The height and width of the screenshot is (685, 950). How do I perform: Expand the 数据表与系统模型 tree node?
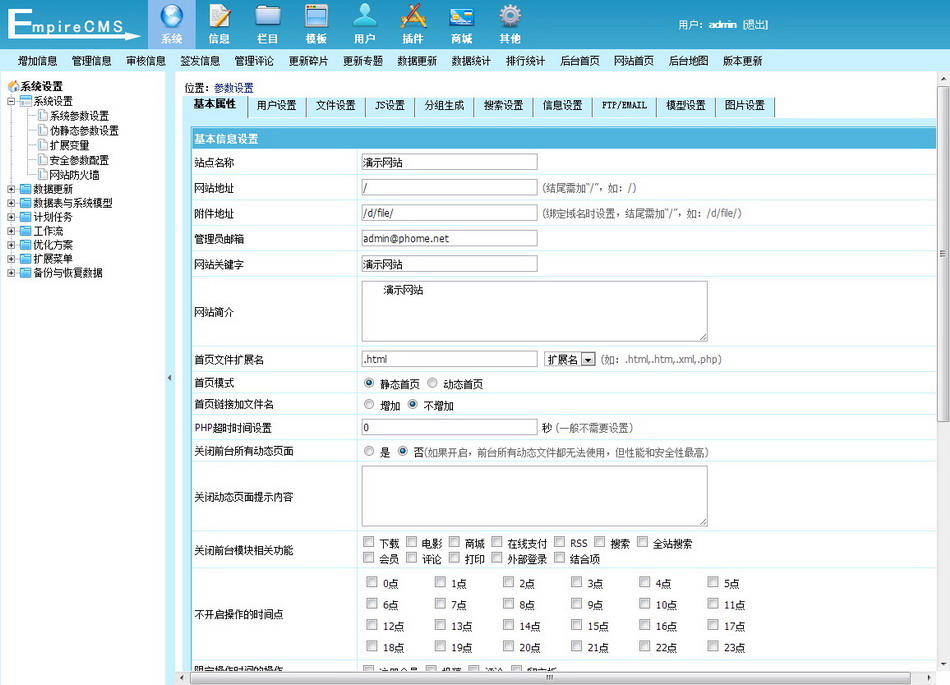tap(11, 203)
